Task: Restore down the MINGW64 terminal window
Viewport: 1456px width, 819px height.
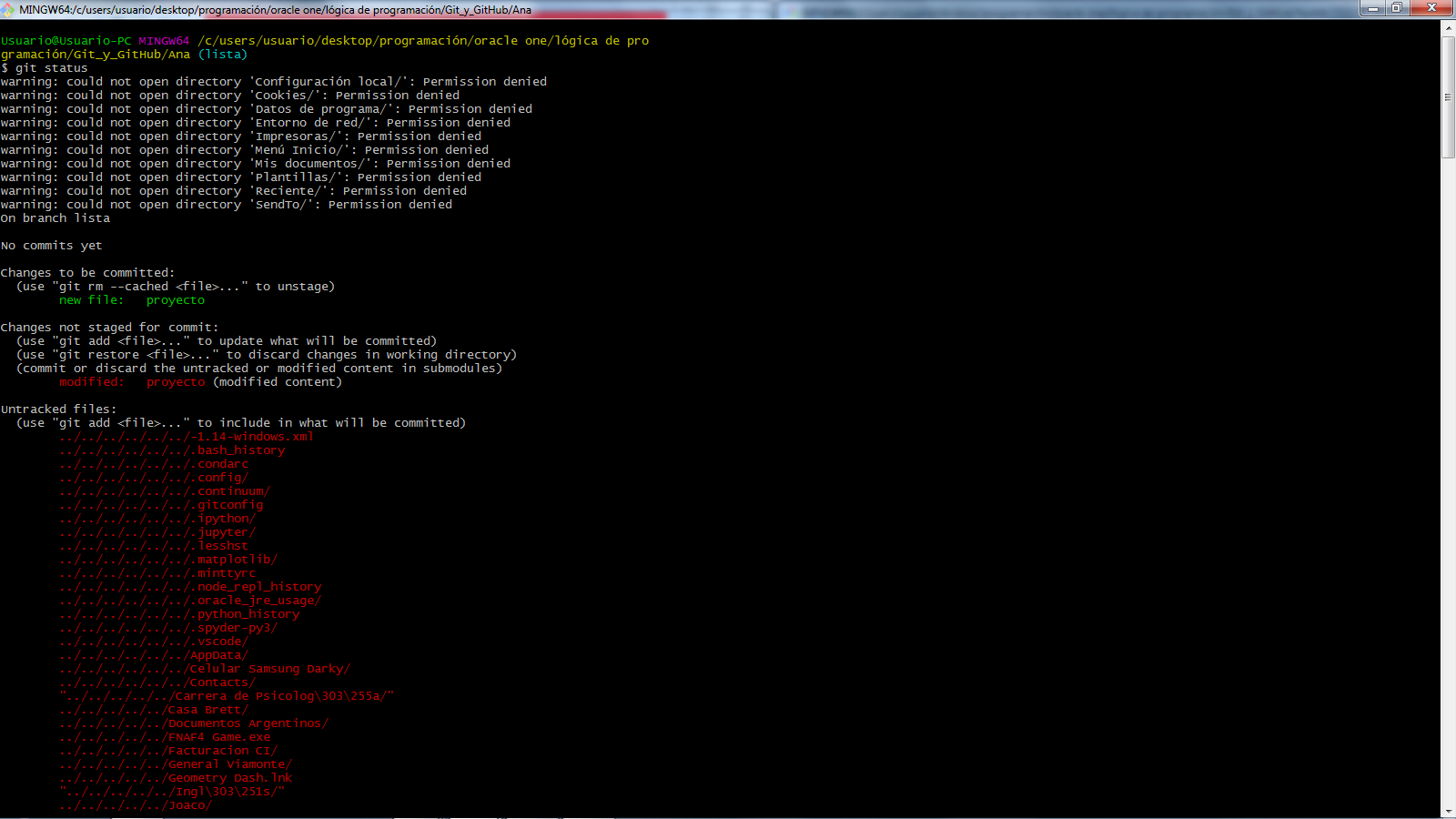Action: pos(1397,8)
